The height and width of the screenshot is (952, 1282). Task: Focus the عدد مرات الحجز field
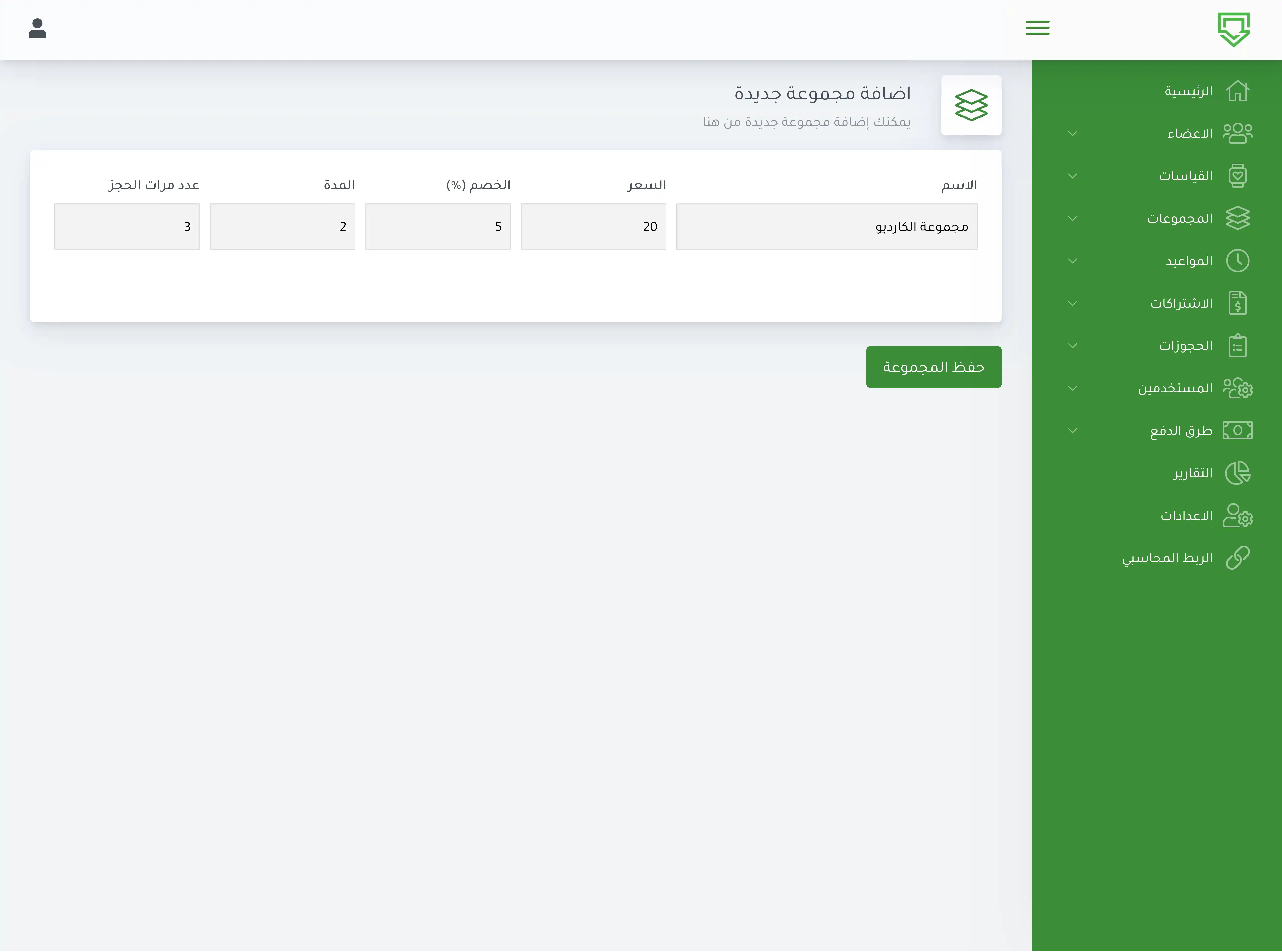coord(126,226)
